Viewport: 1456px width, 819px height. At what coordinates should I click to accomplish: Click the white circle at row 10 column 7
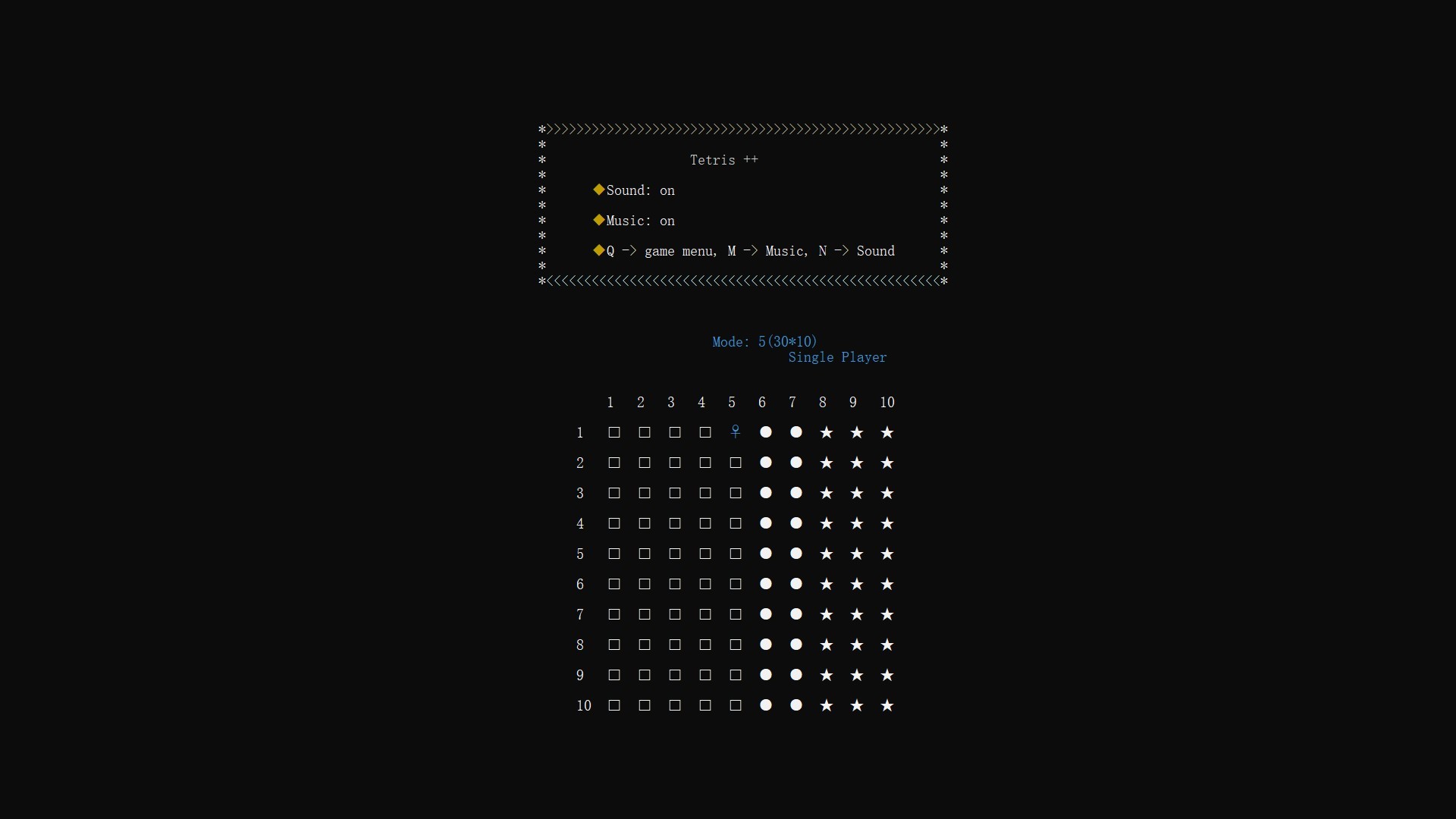[796, 705]
